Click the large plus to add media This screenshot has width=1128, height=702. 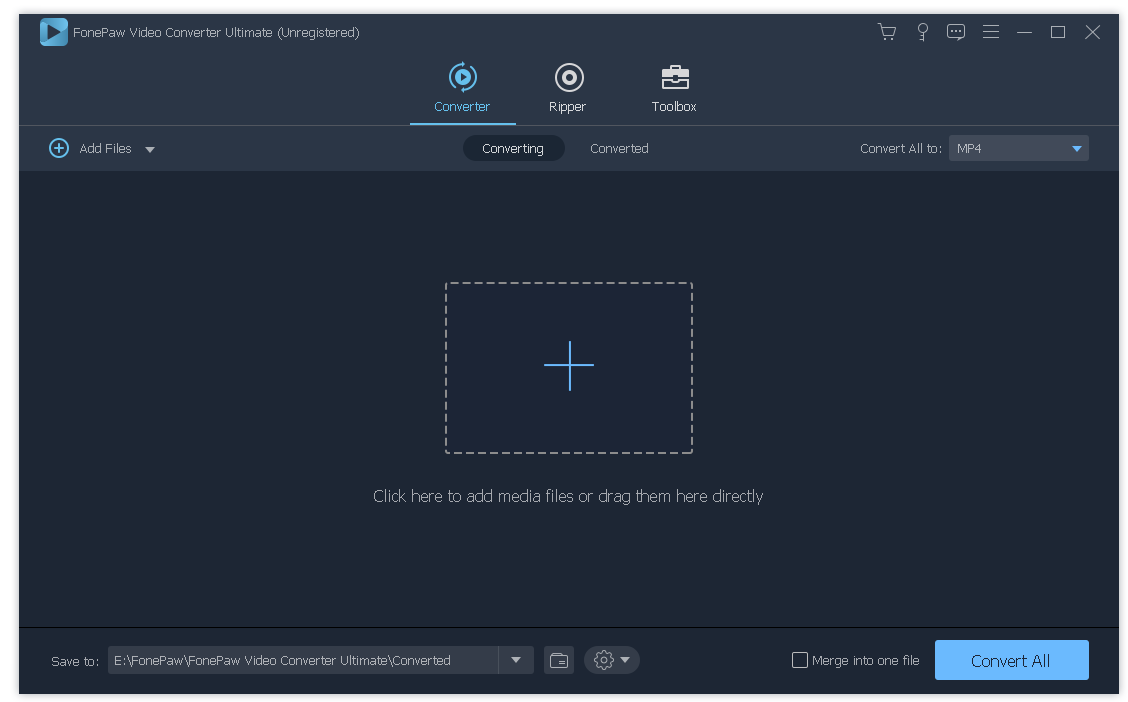pyautogui.click(x=569, y=366)
